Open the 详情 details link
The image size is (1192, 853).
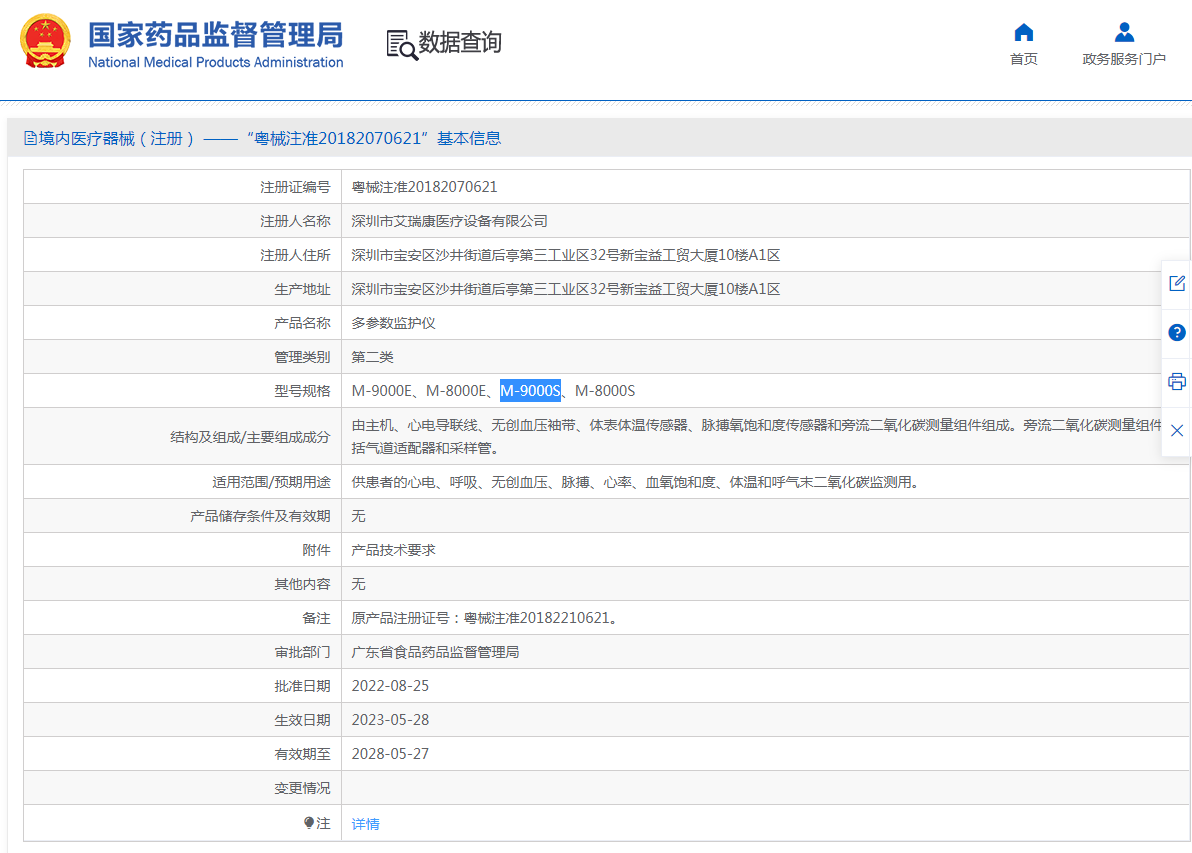365,824
